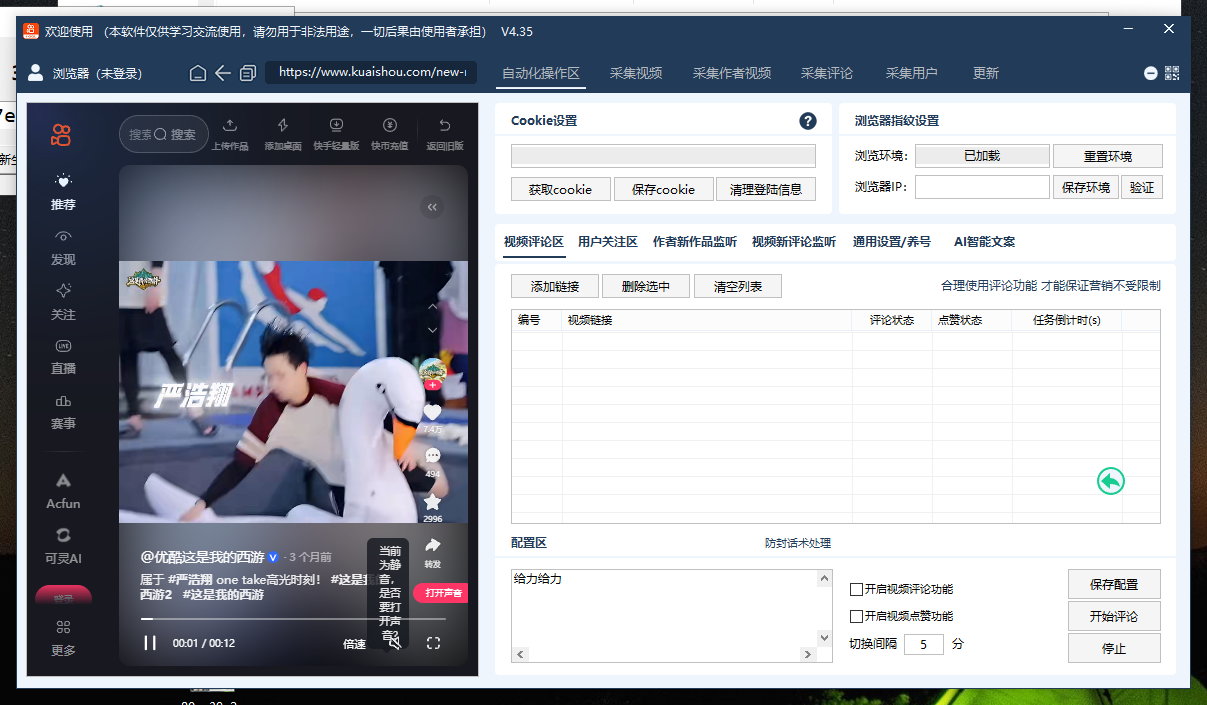Enter fullscreen on the video player

point(433,643)
